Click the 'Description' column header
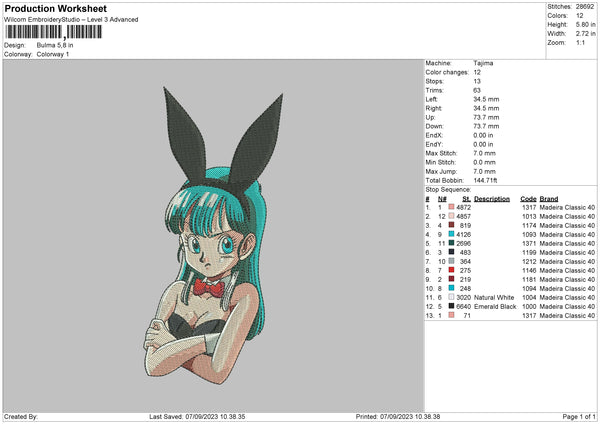This screenshot has width=600, height=424. click(x=492, y=199)
